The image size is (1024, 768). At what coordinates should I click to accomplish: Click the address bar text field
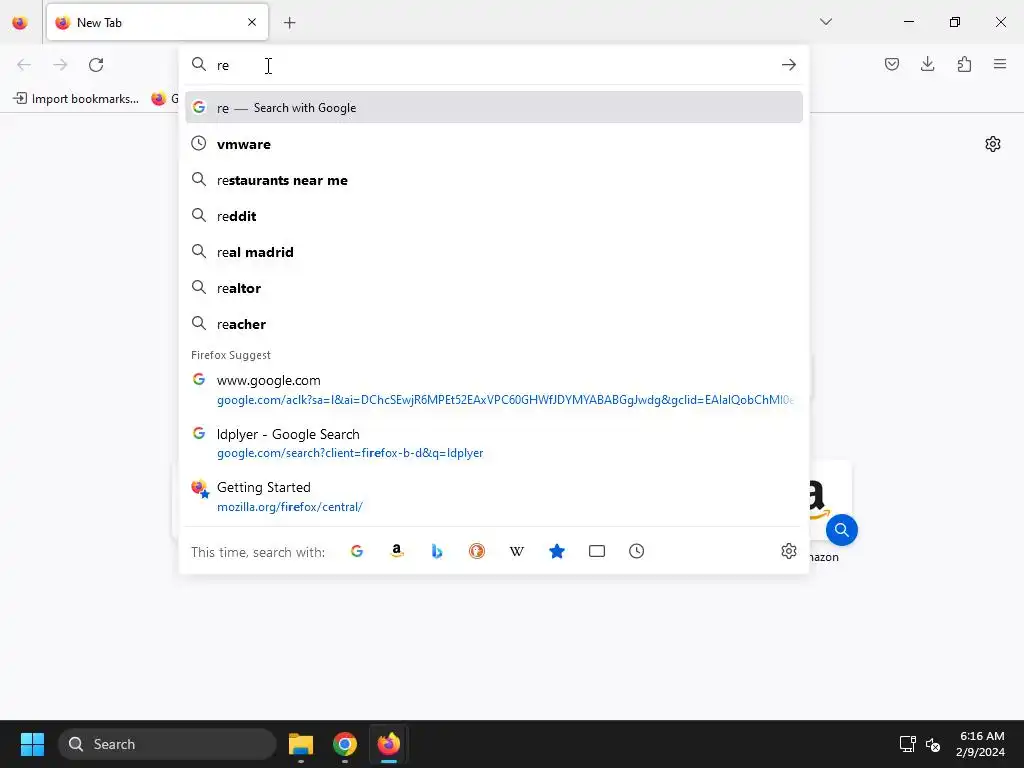point(493,65)
